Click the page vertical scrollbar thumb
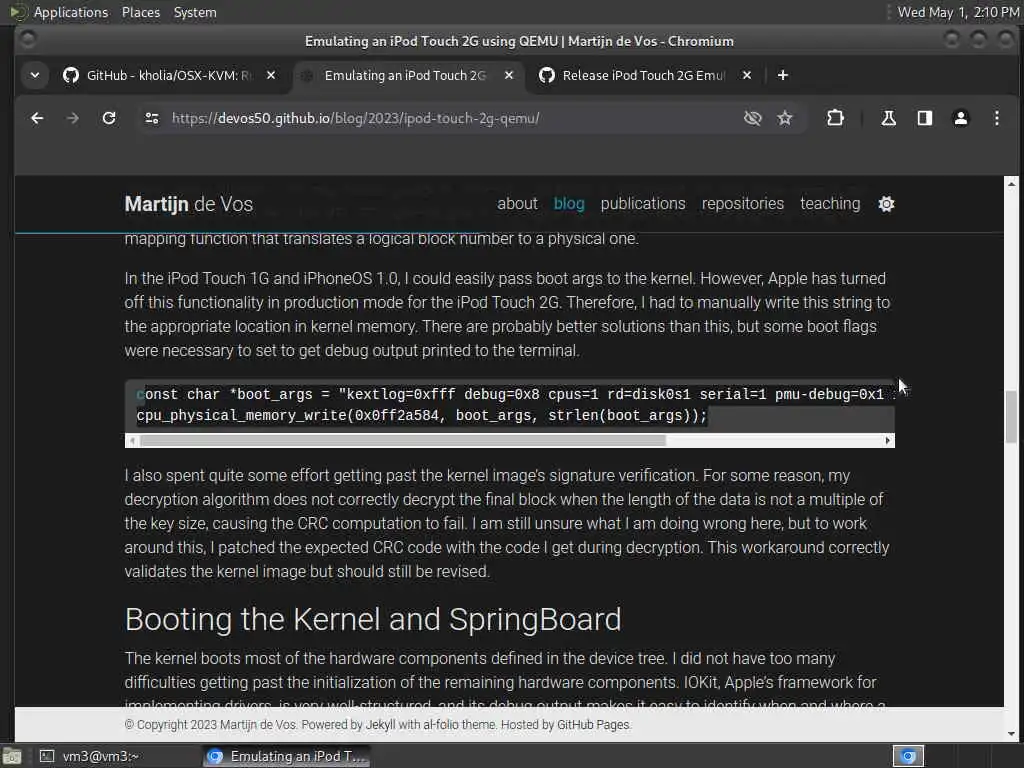This screenshot has height=768, width=1024. click(x=1011, y=417)
